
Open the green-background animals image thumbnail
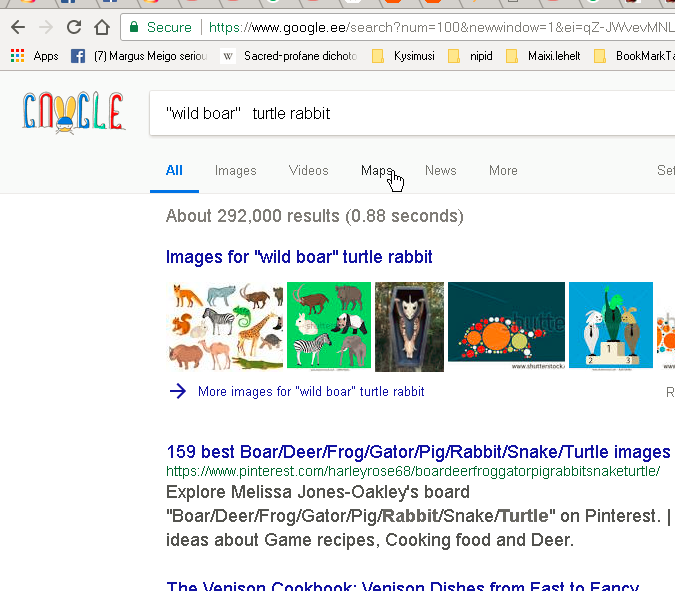(x=329, y=326)
